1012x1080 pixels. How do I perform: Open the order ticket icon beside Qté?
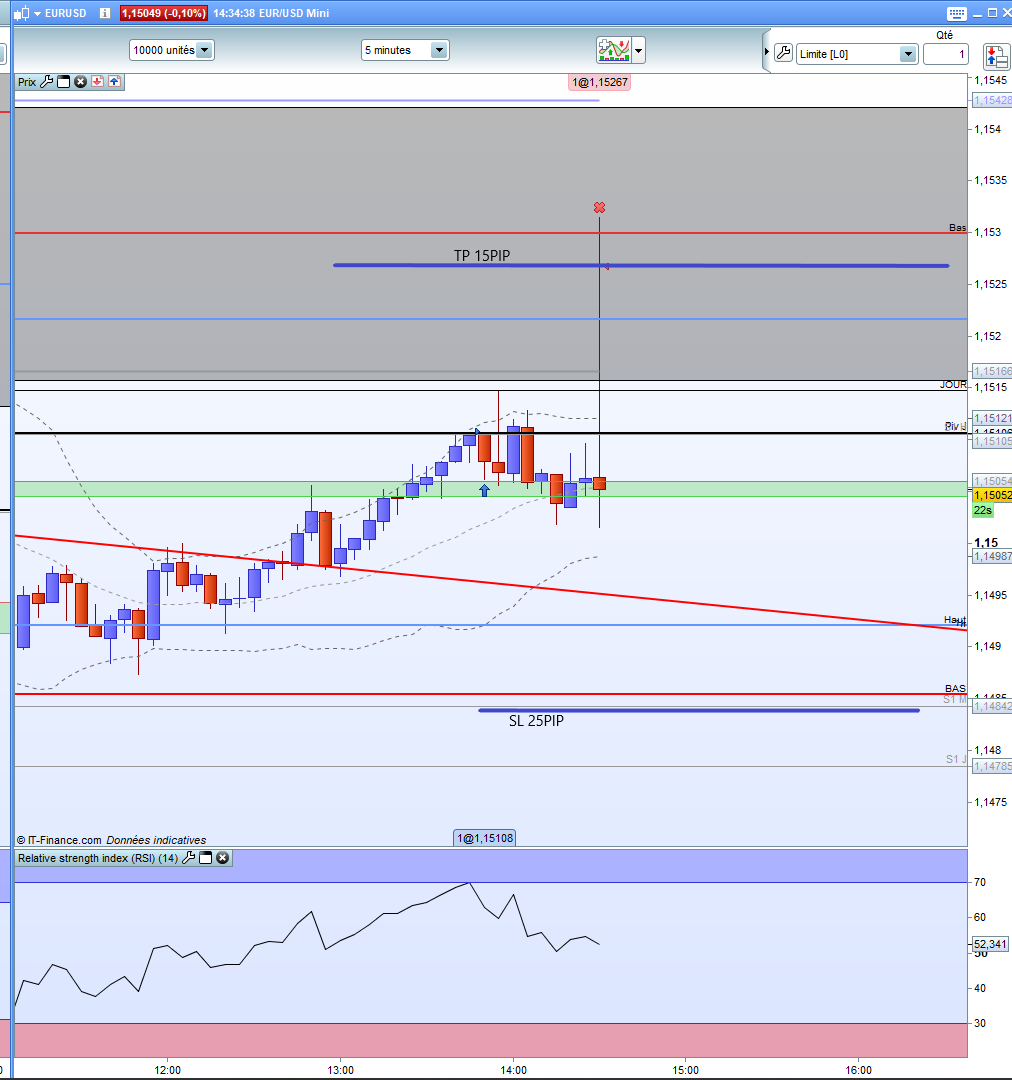click(x=996, y=56)
